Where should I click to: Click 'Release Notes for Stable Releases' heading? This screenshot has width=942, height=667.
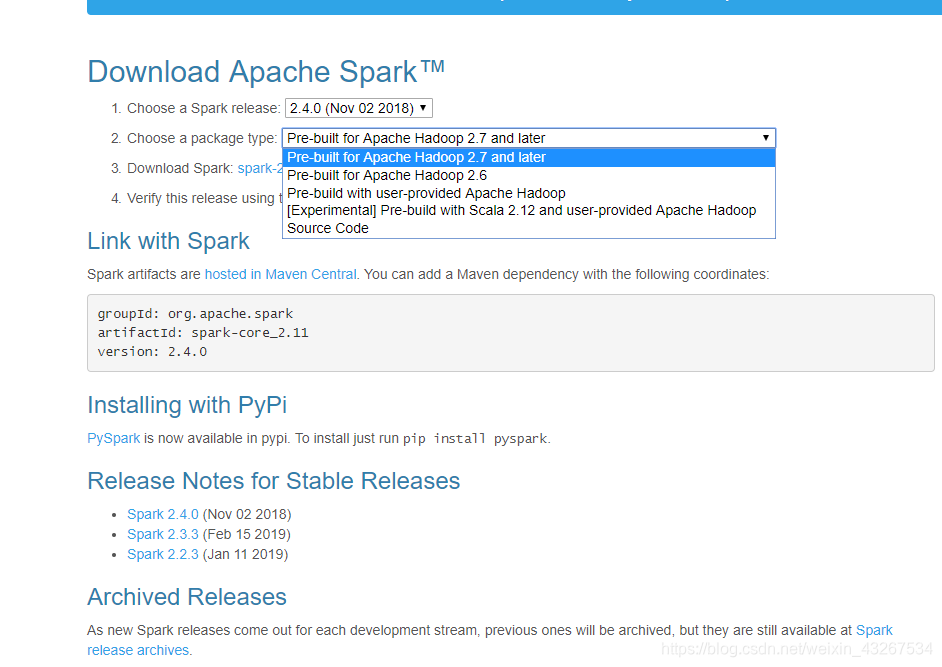273,481
